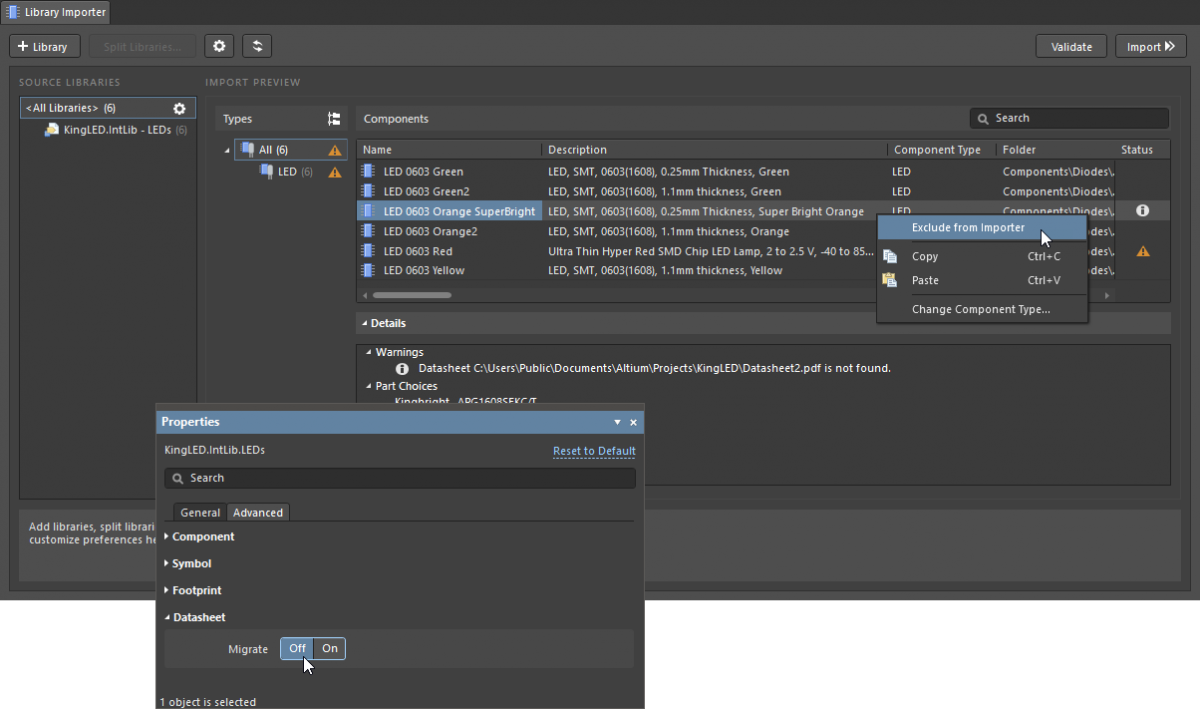Click the + Library button
The width and height of the screenshot is (1200, 709).
point(44,46)
